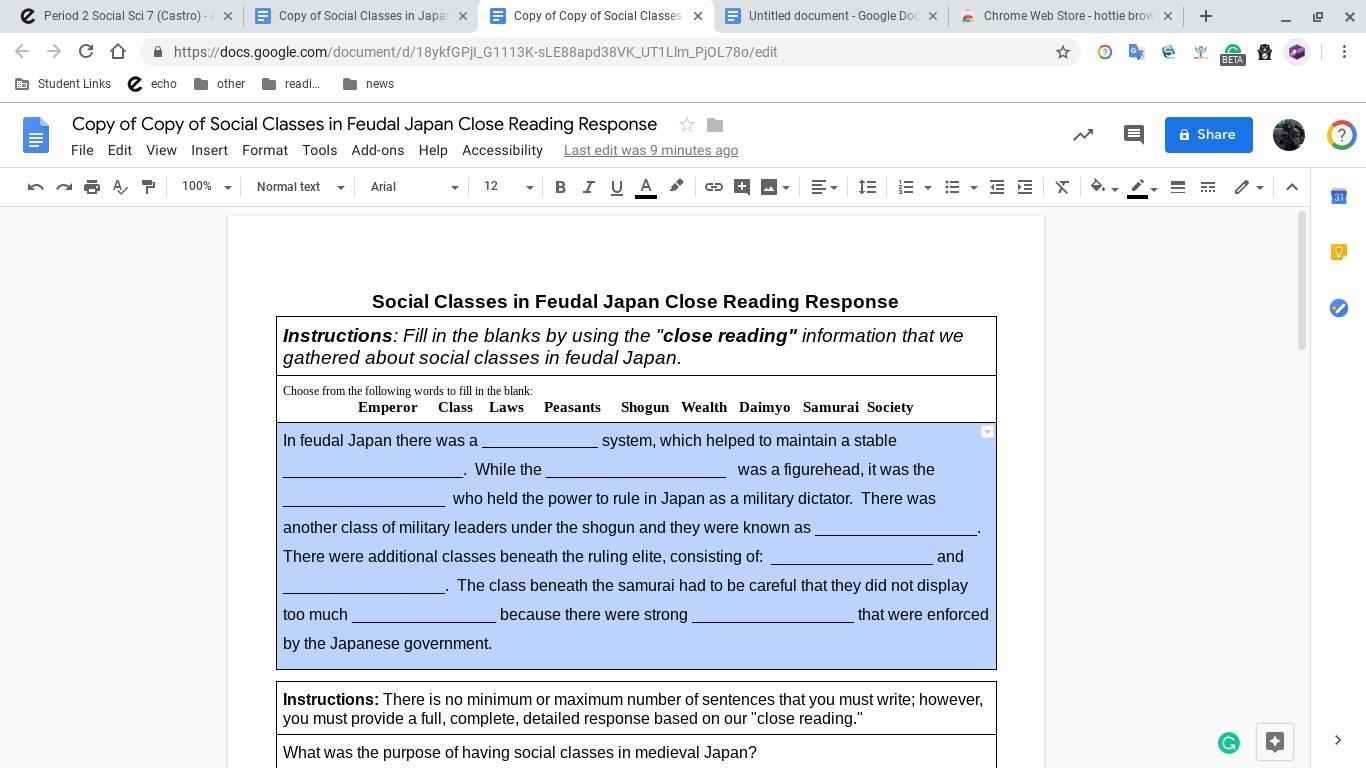Open the font size 12 dropdown
Image resolution: width=1366 pixels, height=768 pixels.
point(509,187)
